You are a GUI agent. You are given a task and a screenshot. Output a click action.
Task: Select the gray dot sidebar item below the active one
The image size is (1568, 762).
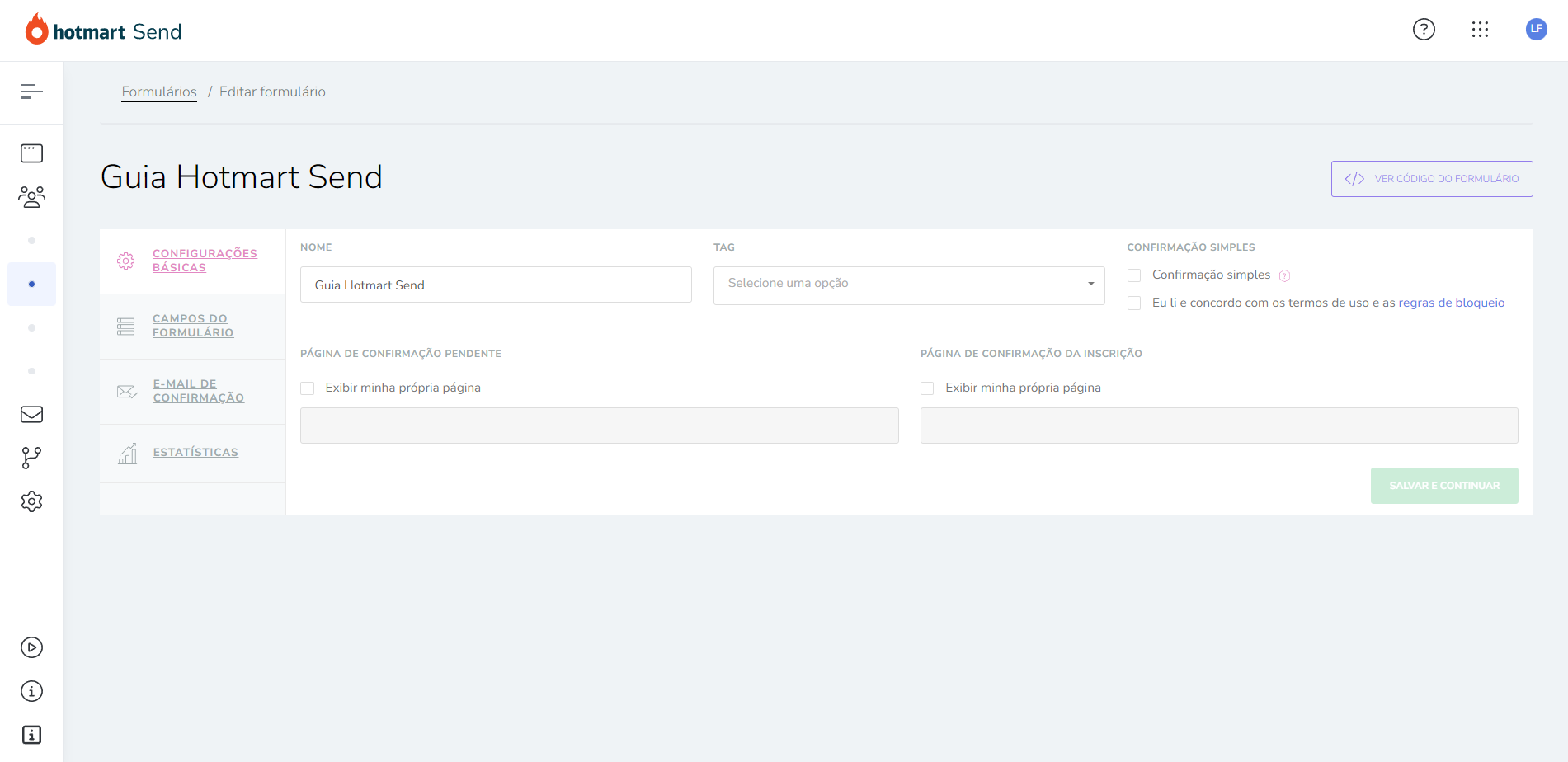(31, 327)
